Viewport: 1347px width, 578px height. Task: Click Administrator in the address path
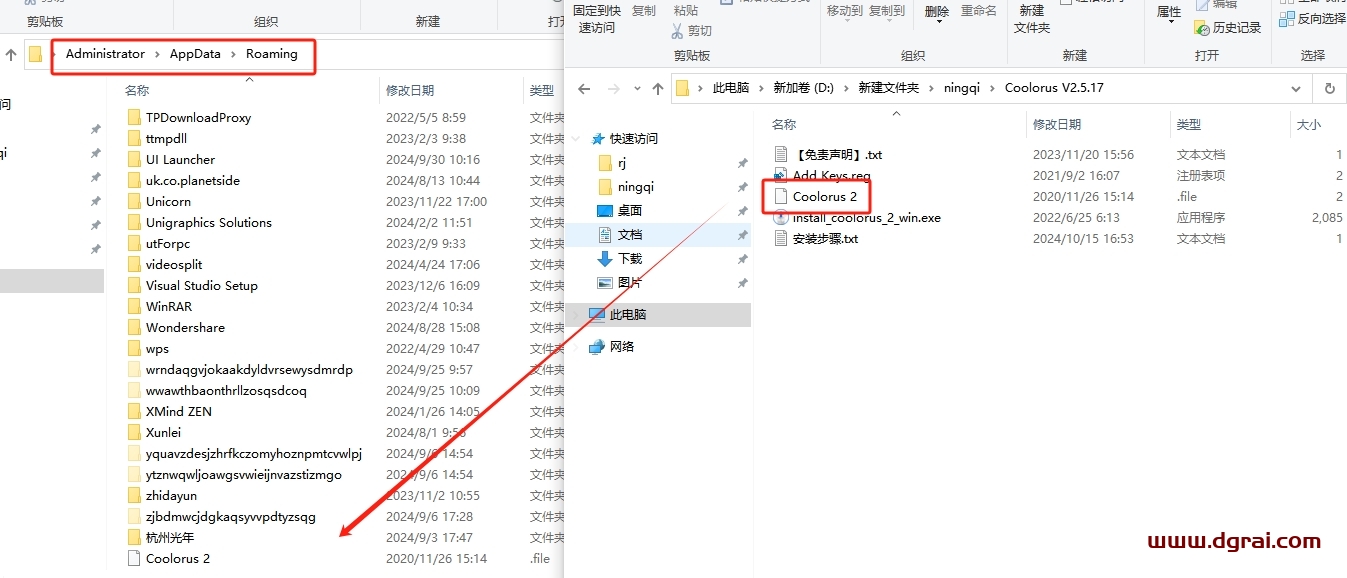coord(105,54)
